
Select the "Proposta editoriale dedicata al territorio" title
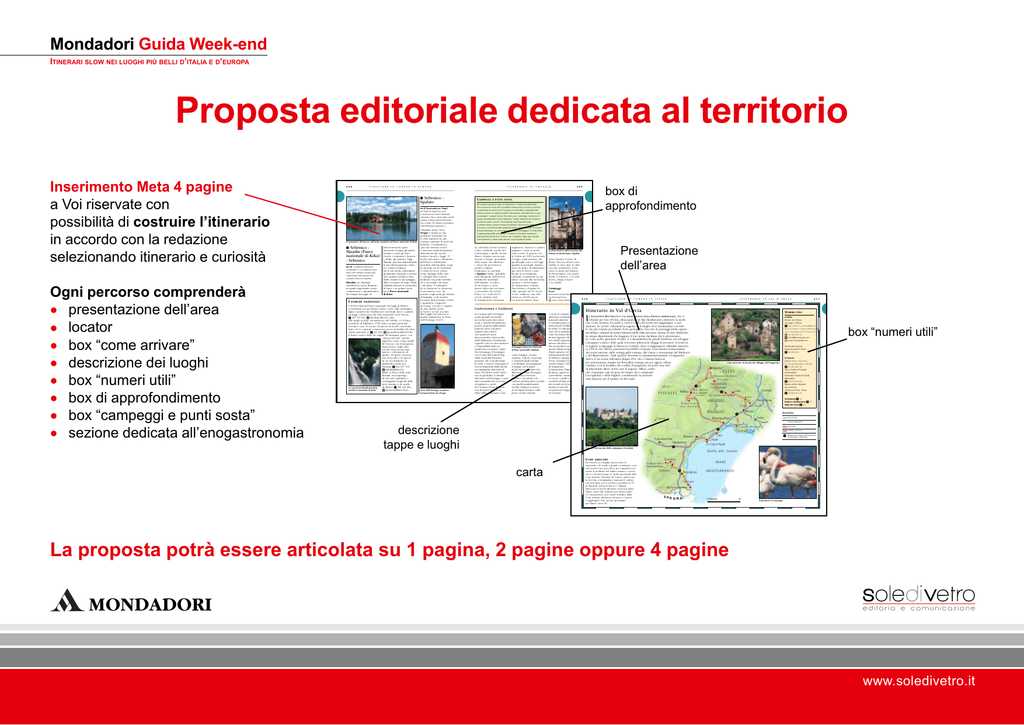click(x=511, y=110)
